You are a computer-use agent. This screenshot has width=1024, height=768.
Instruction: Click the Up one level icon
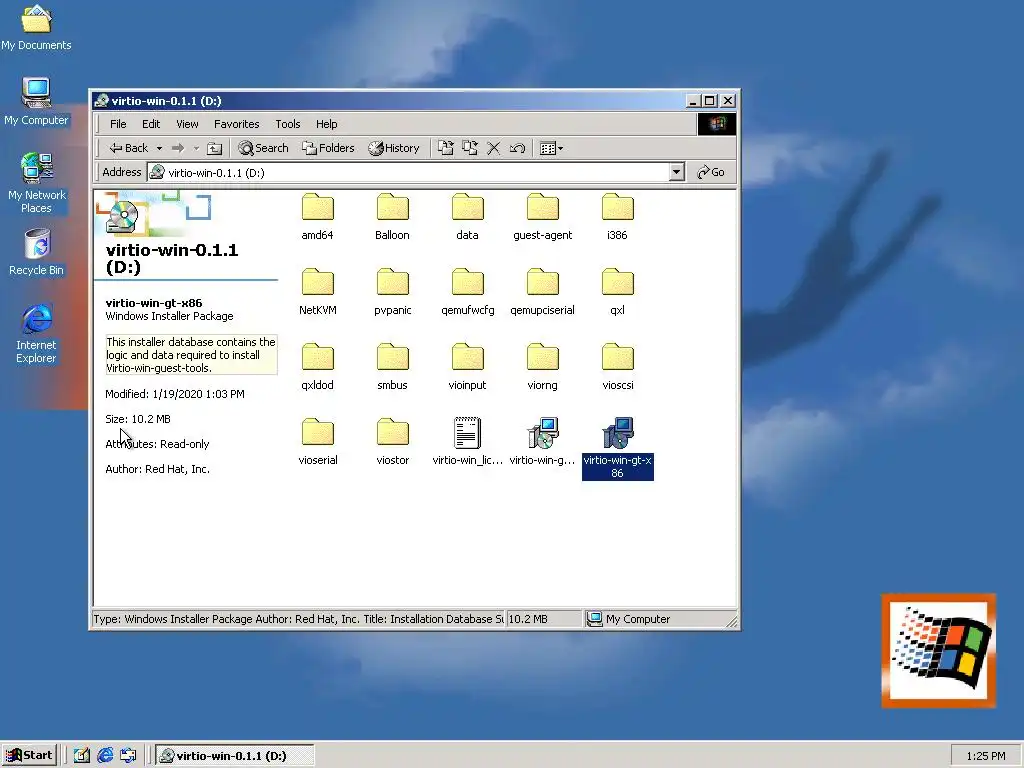point(214,148)
